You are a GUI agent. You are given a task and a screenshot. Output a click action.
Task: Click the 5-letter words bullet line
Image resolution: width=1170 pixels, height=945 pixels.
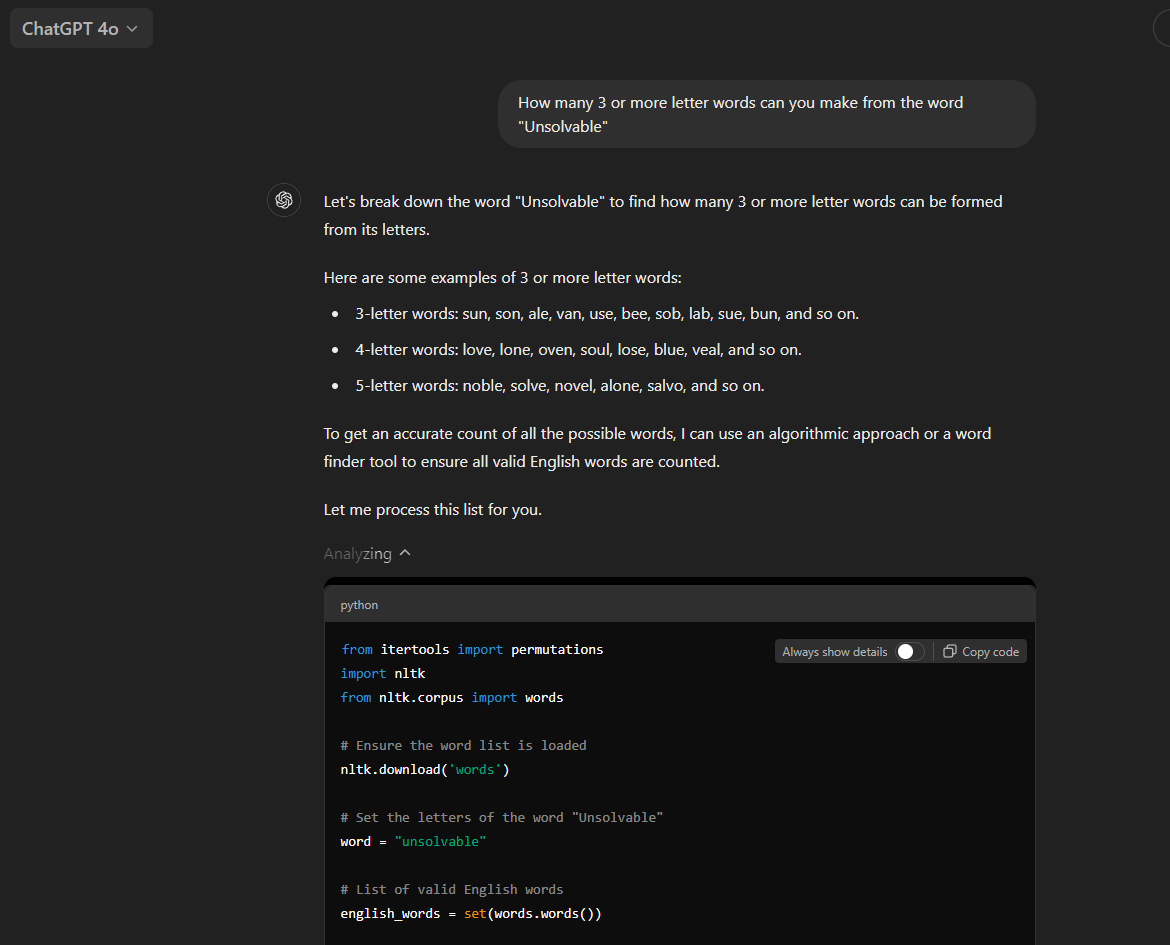coord(560,386)
